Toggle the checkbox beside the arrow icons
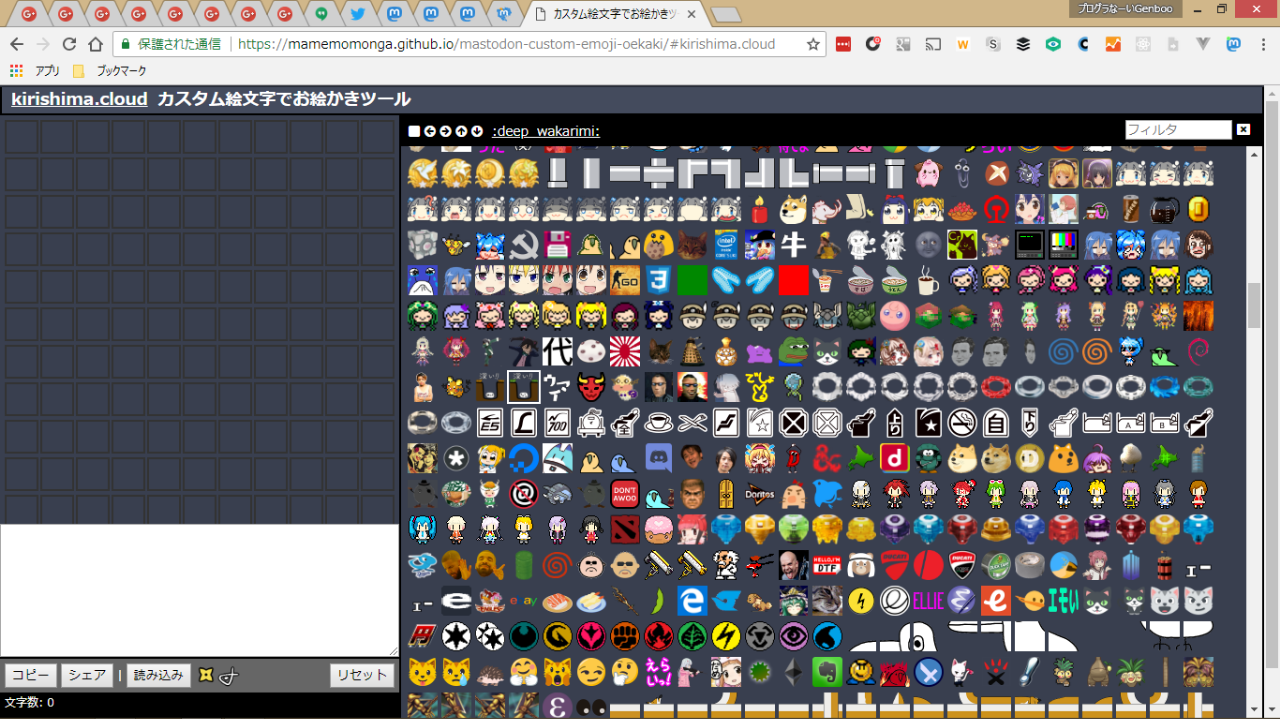 (x=414, y=131)
